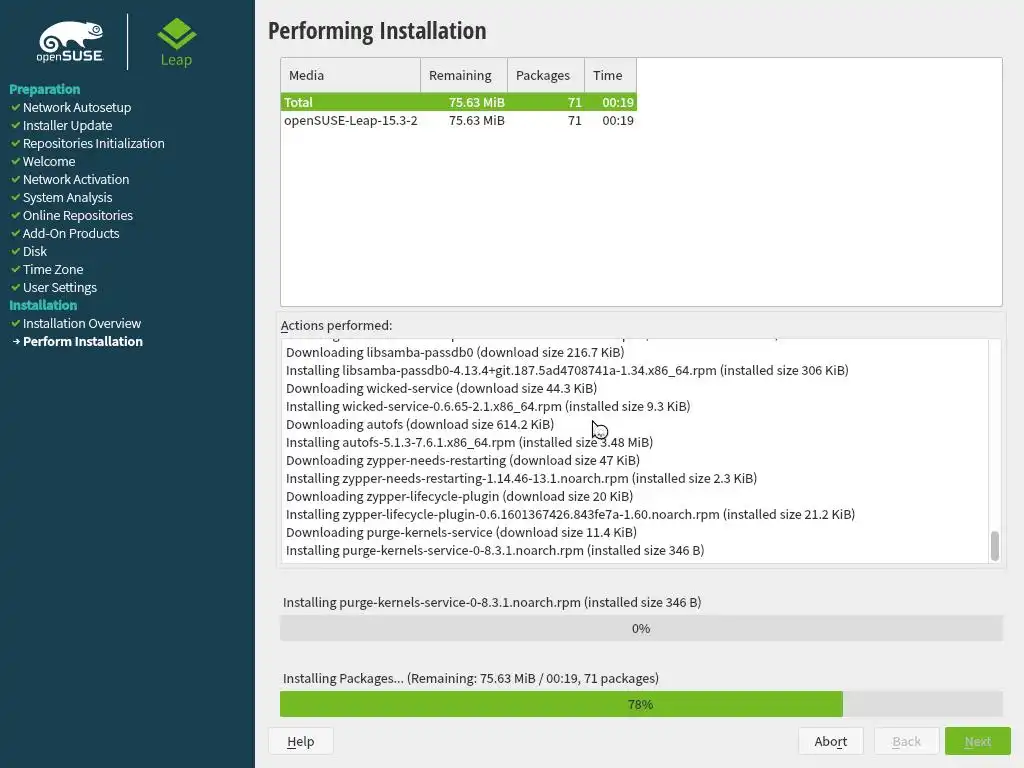Screen dimensions: 1024x768
Task: Click the Installing zypper-lifecycle-plugin log line
Action: tap(571, 514)
